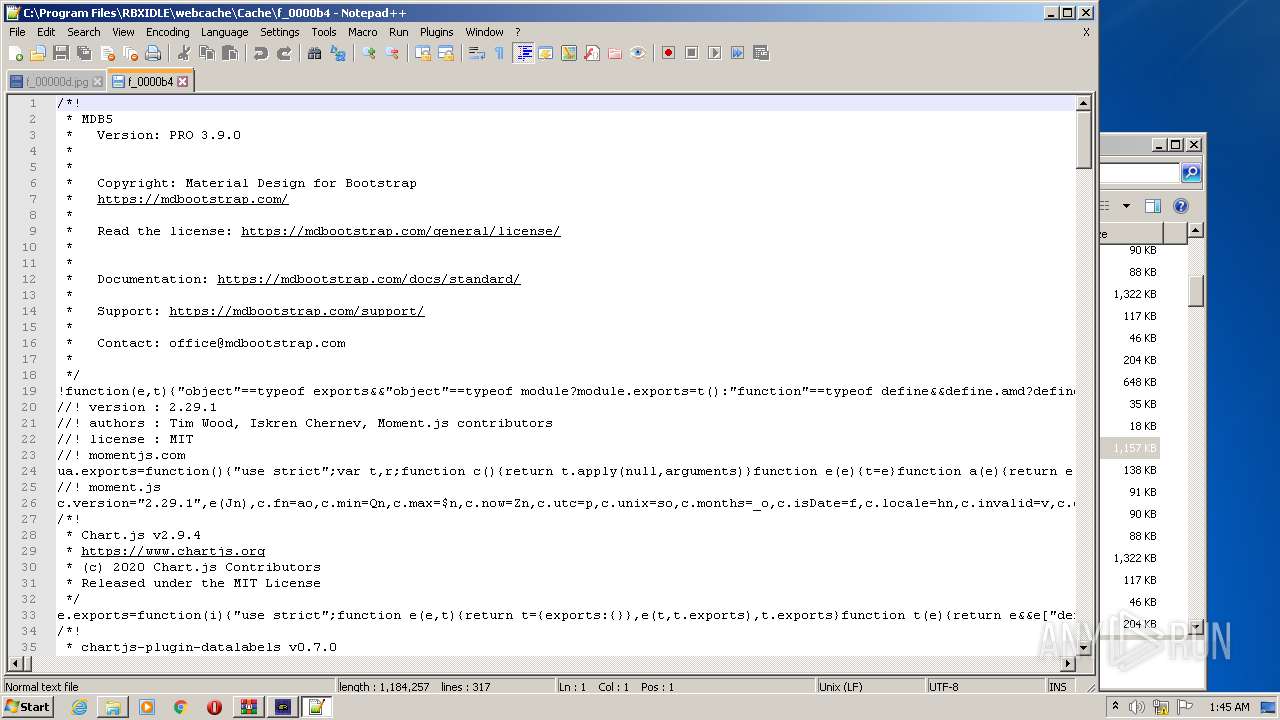The image size is (1280, 720).
Task: Close the f_00000d.jpg tab
Action: tap(97, 82)
